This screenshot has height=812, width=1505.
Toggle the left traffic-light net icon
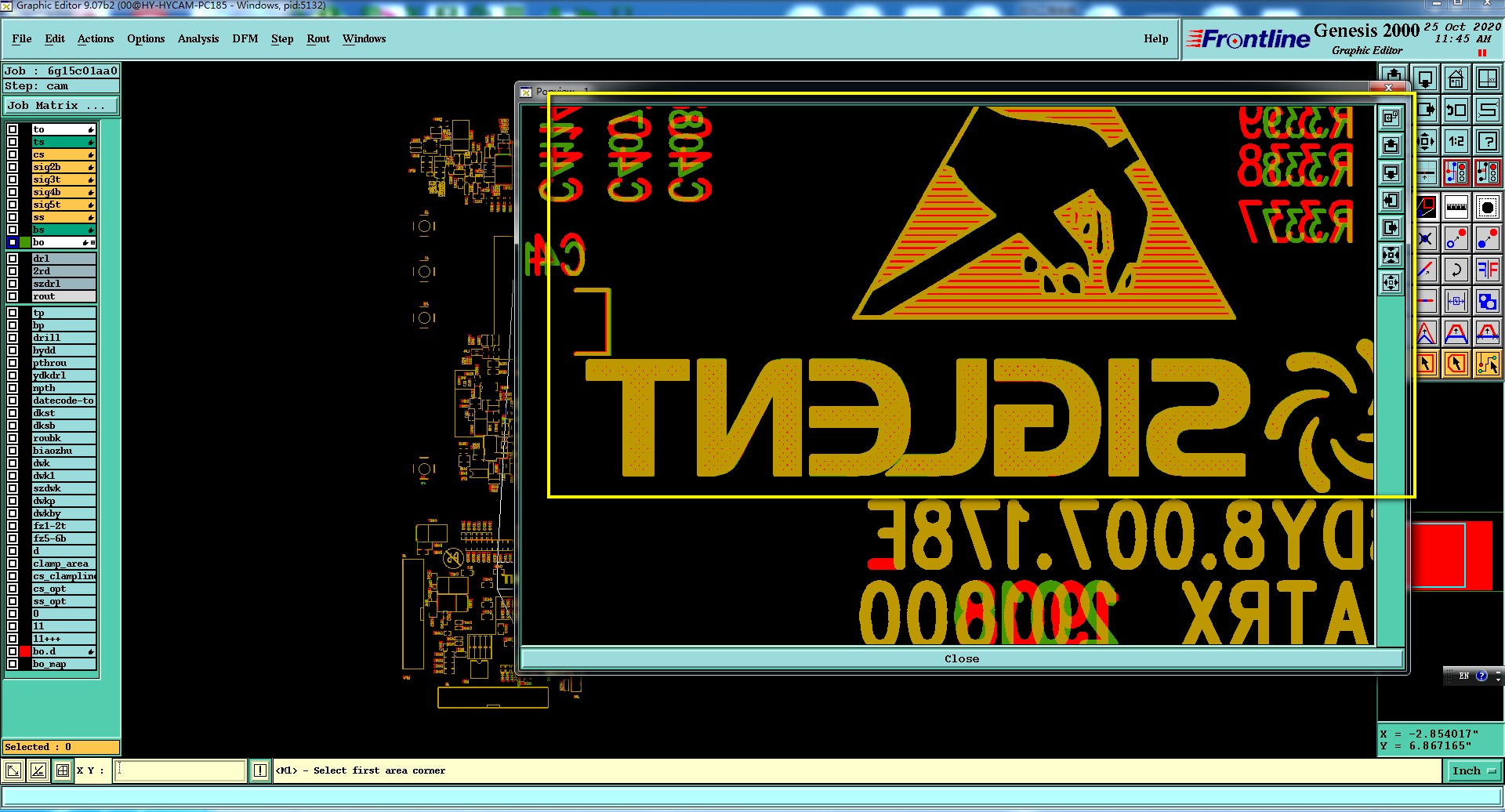coord(1456,172)
